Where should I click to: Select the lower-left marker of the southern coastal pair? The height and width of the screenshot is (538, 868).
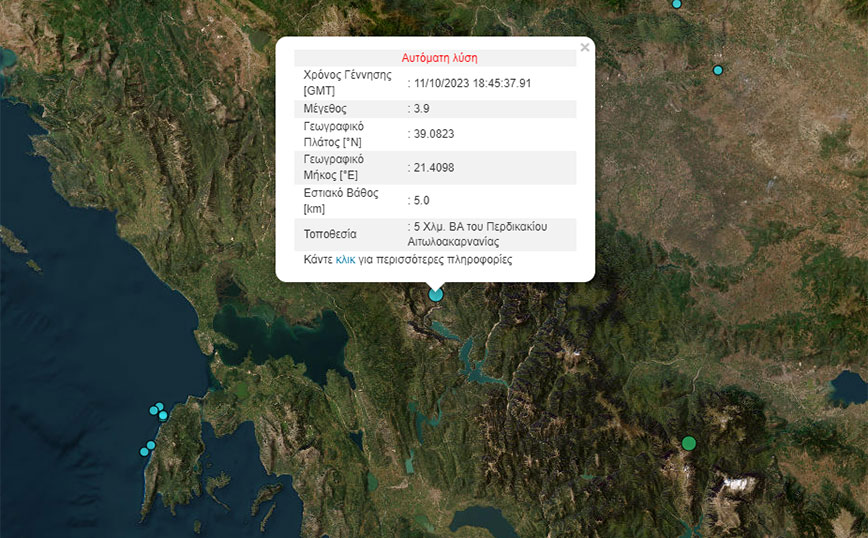click(144, 452)
